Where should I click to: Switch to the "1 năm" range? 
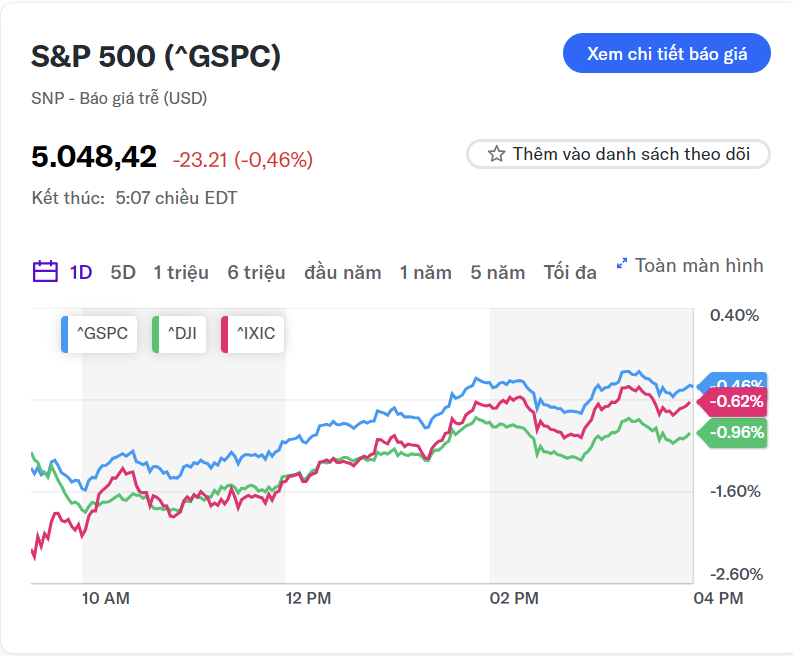(426, 272)
